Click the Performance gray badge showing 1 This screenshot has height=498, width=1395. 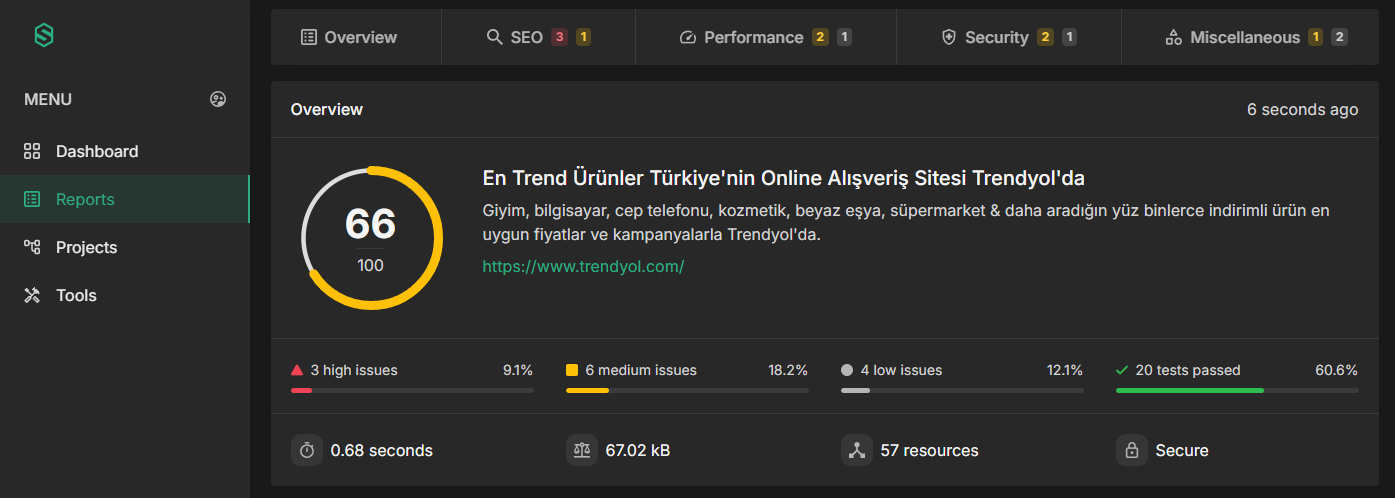(845, 37)
